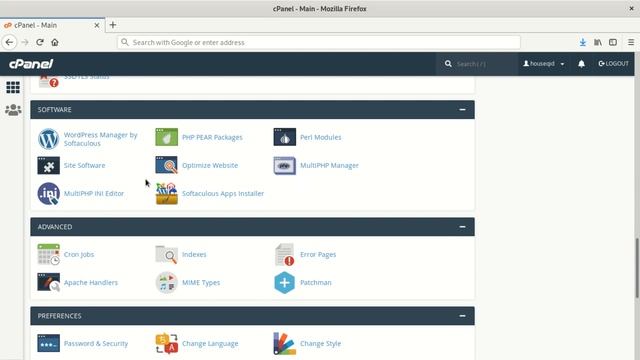Open the Perl Modules icon
Screen dimensions: 640x360
coord(284,137)
